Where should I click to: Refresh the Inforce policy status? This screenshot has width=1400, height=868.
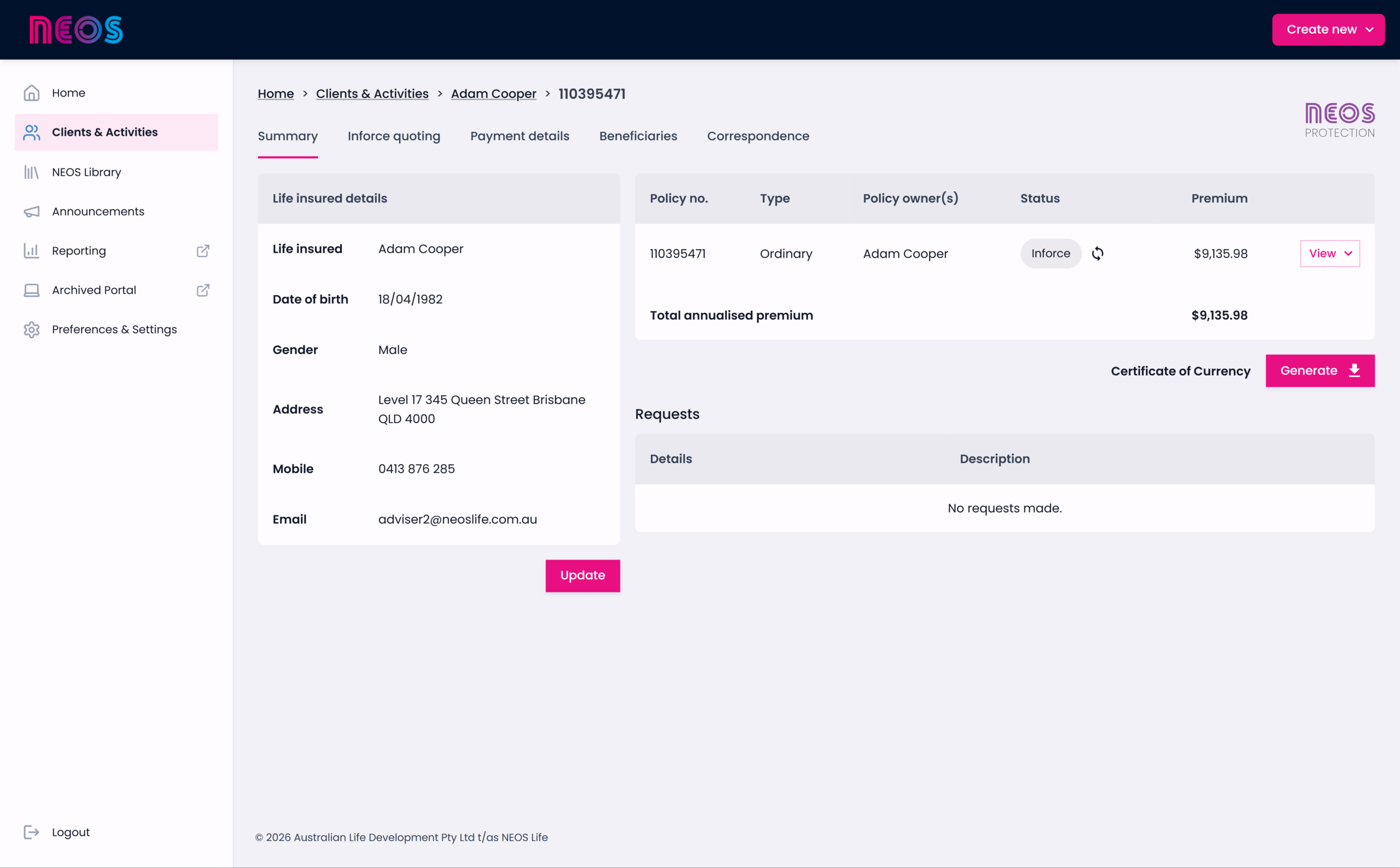pos(1098,254)
